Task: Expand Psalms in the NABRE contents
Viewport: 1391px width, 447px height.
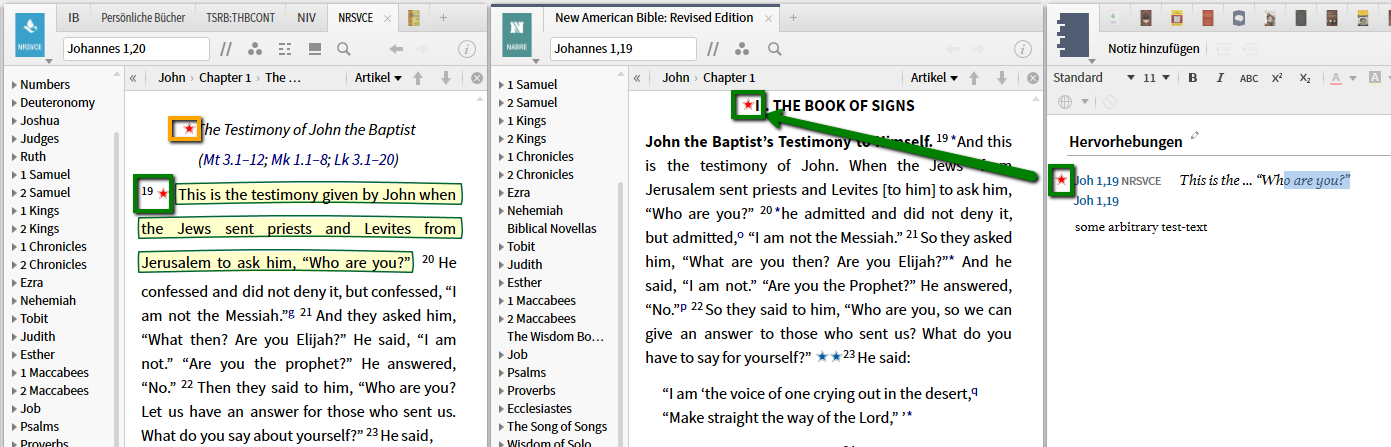Action: click(x=502, y=373)
